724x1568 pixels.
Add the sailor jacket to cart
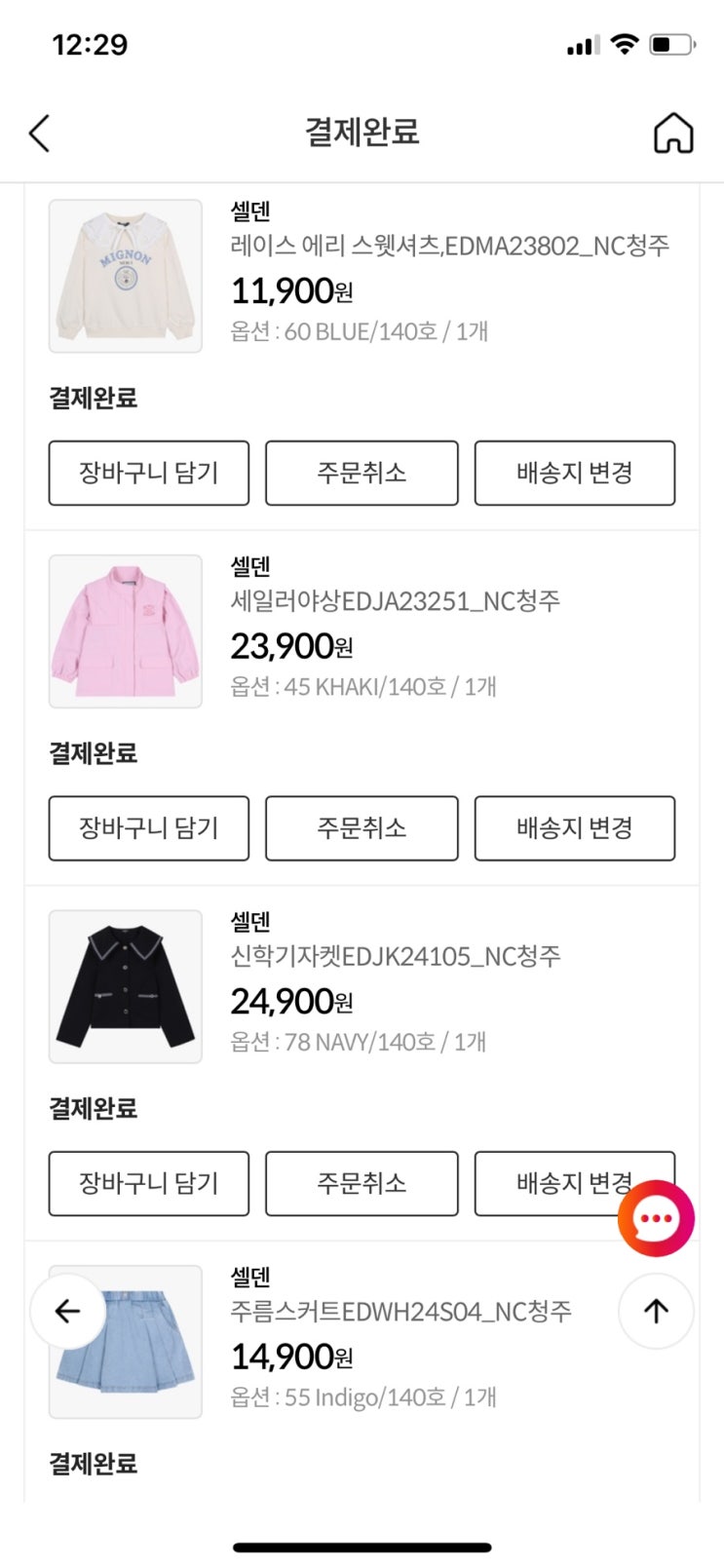click(x=149, y=828)
